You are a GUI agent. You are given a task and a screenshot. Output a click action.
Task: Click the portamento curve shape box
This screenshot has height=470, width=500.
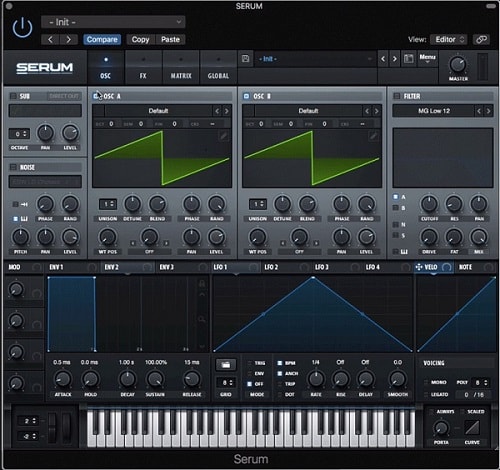pos(472,427)
